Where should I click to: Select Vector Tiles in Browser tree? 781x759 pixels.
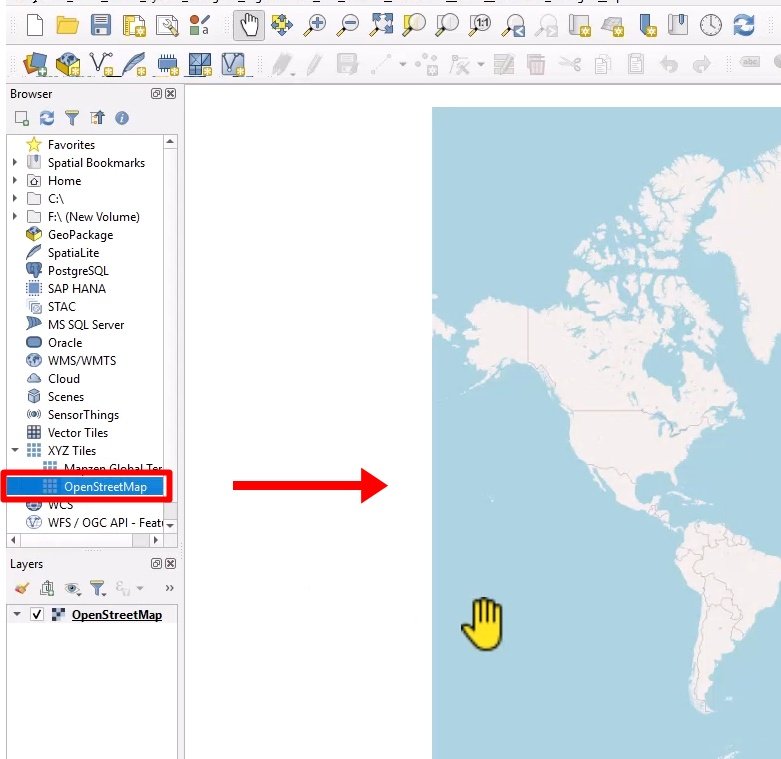click(78, 433)
